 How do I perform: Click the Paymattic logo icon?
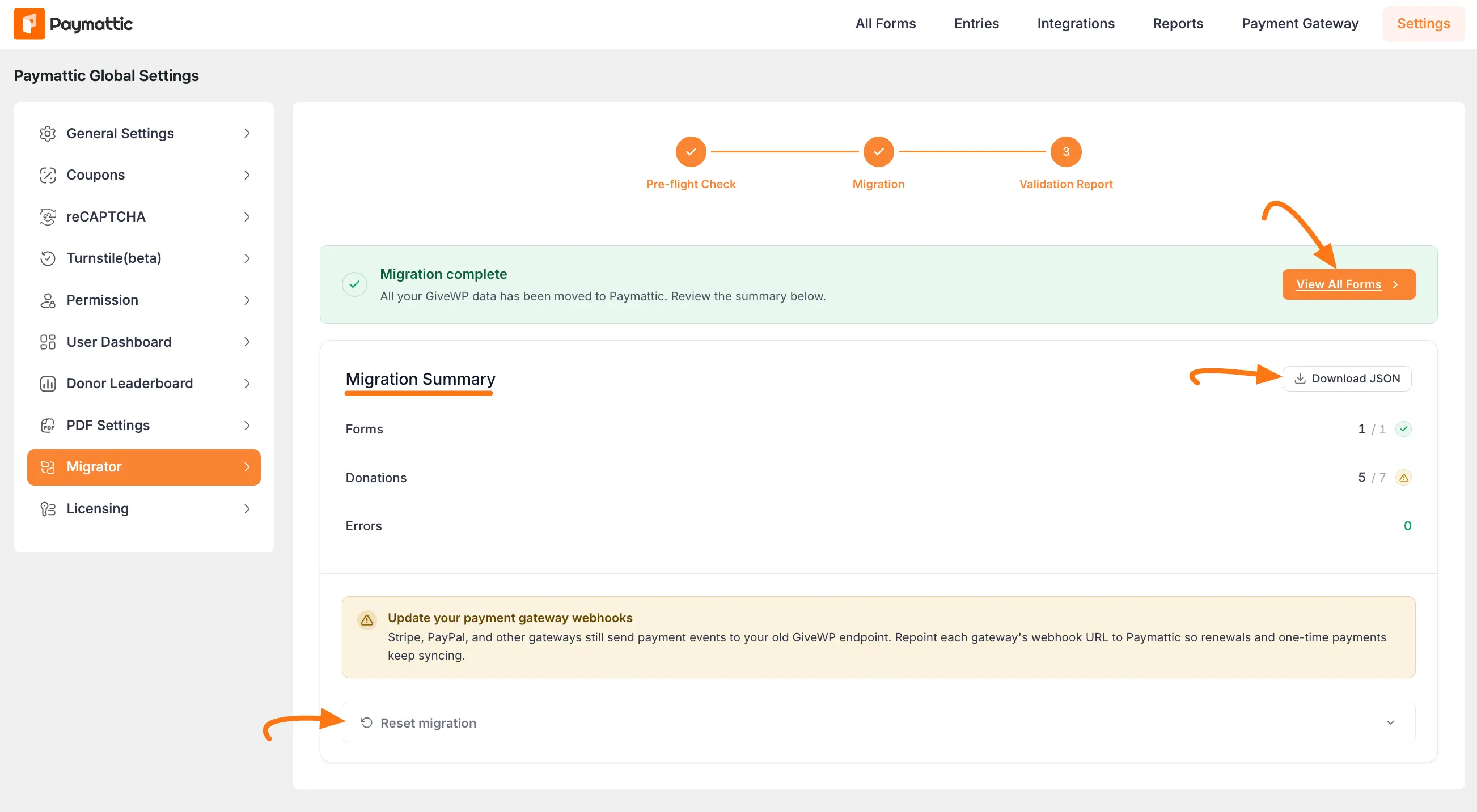pos(29,23)
